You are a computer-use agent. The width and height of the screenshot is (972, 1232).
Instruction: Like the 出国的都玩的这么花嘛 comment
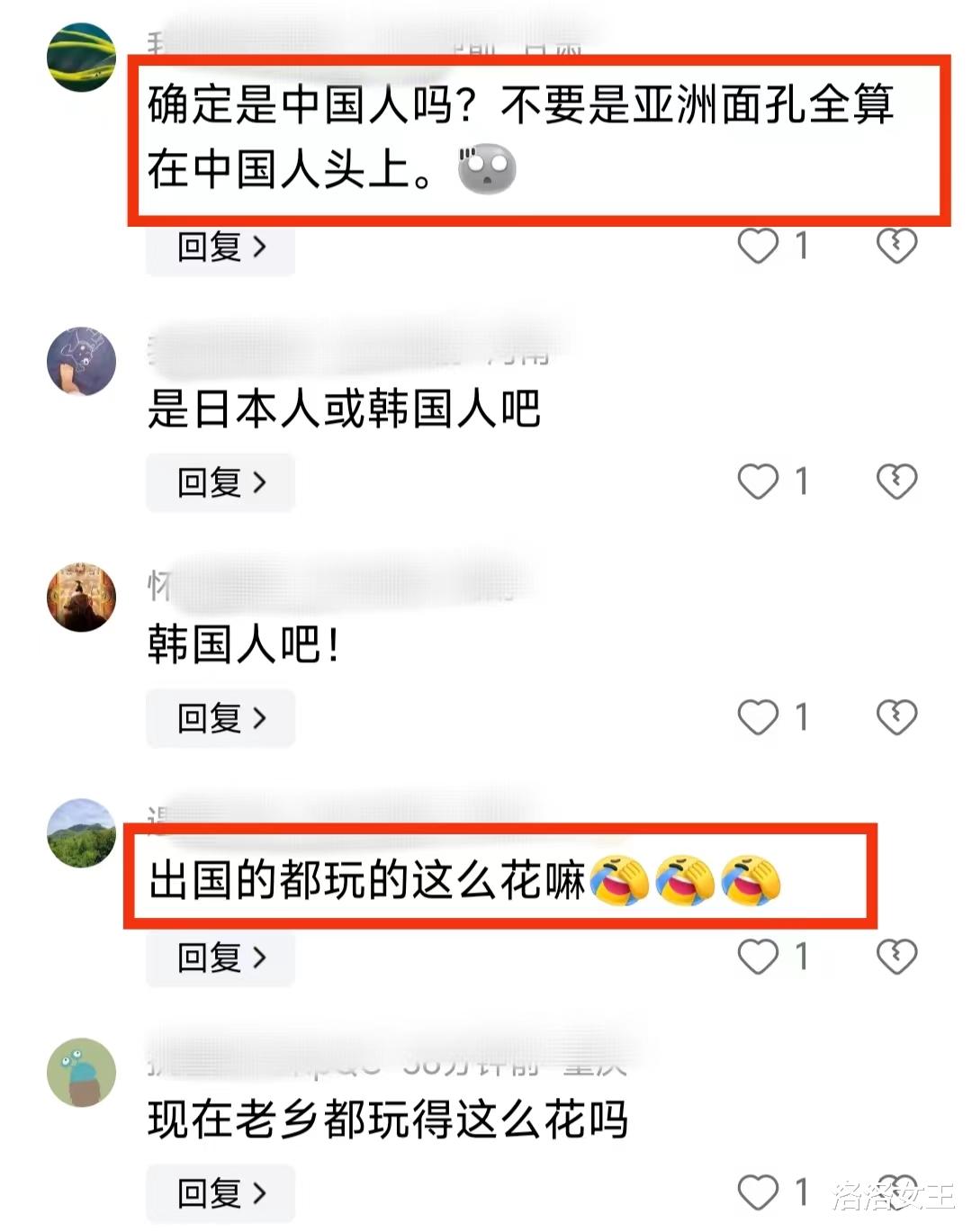point(758,956)
